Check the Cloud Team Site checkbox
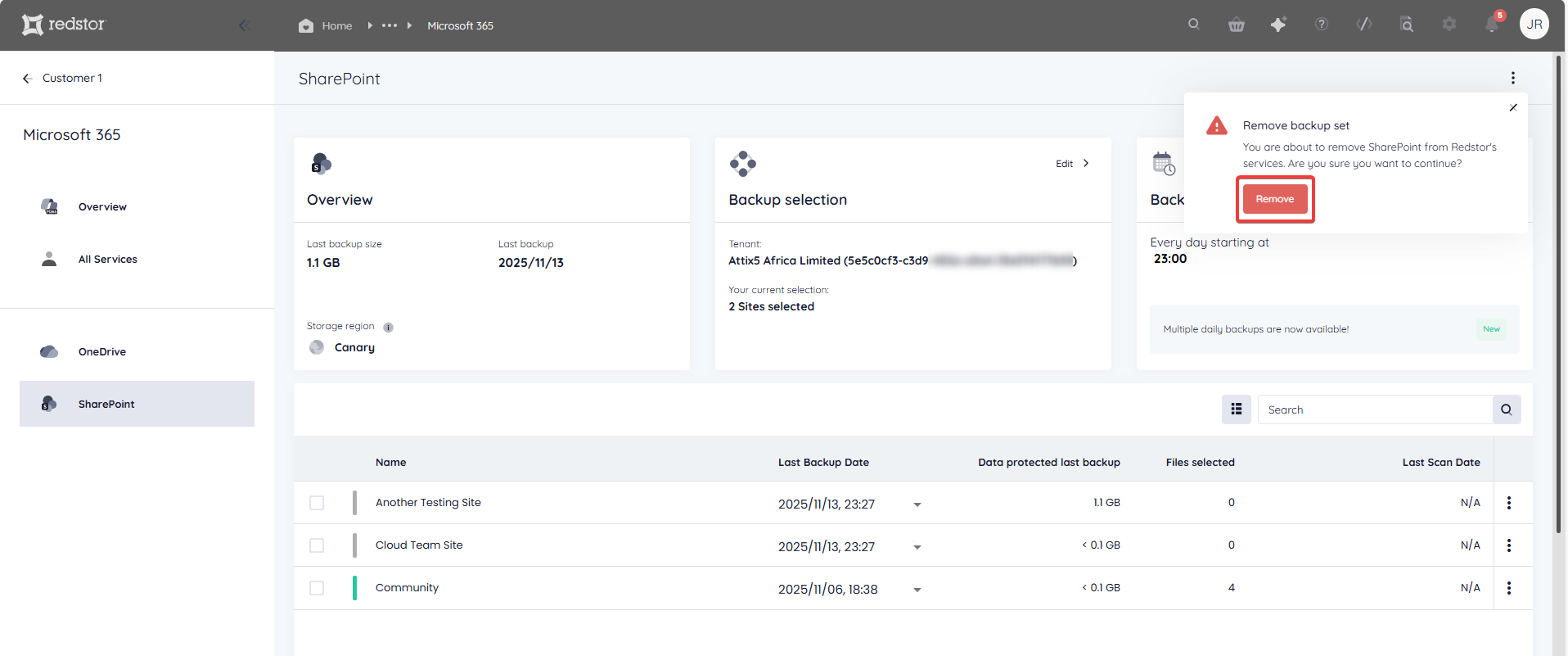This screenshot has height=656, width=1568. pyautogui.click(x=317, y=545)
